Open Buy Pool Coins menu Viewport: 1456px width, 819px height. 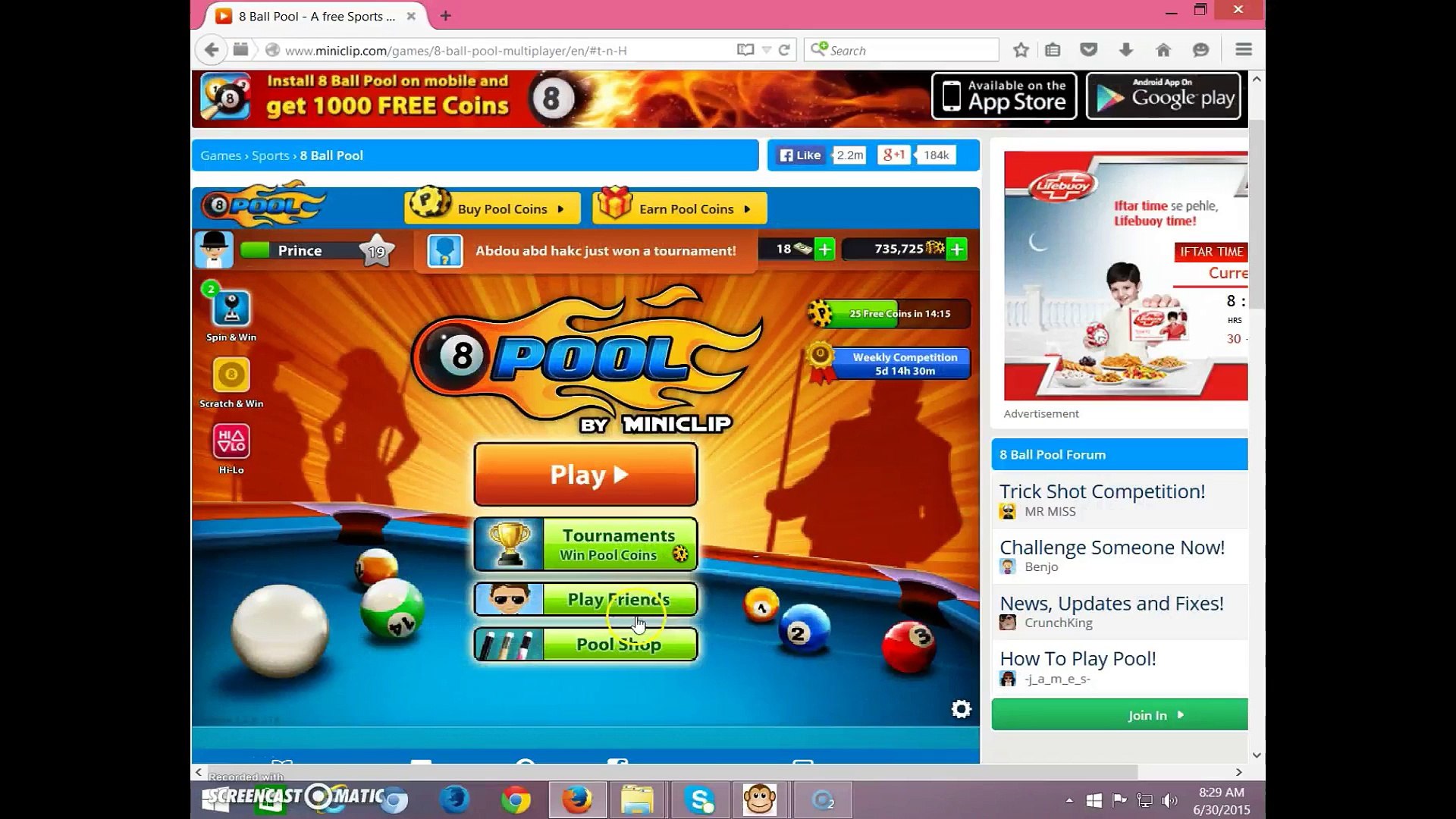pos(493,209)
